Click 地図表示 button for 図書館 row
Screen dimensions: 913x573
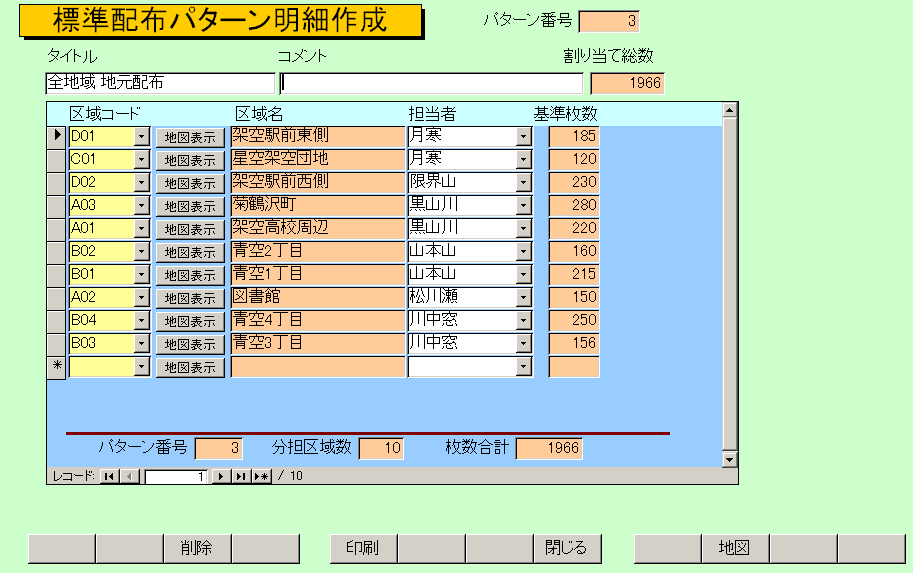(190, 298)
